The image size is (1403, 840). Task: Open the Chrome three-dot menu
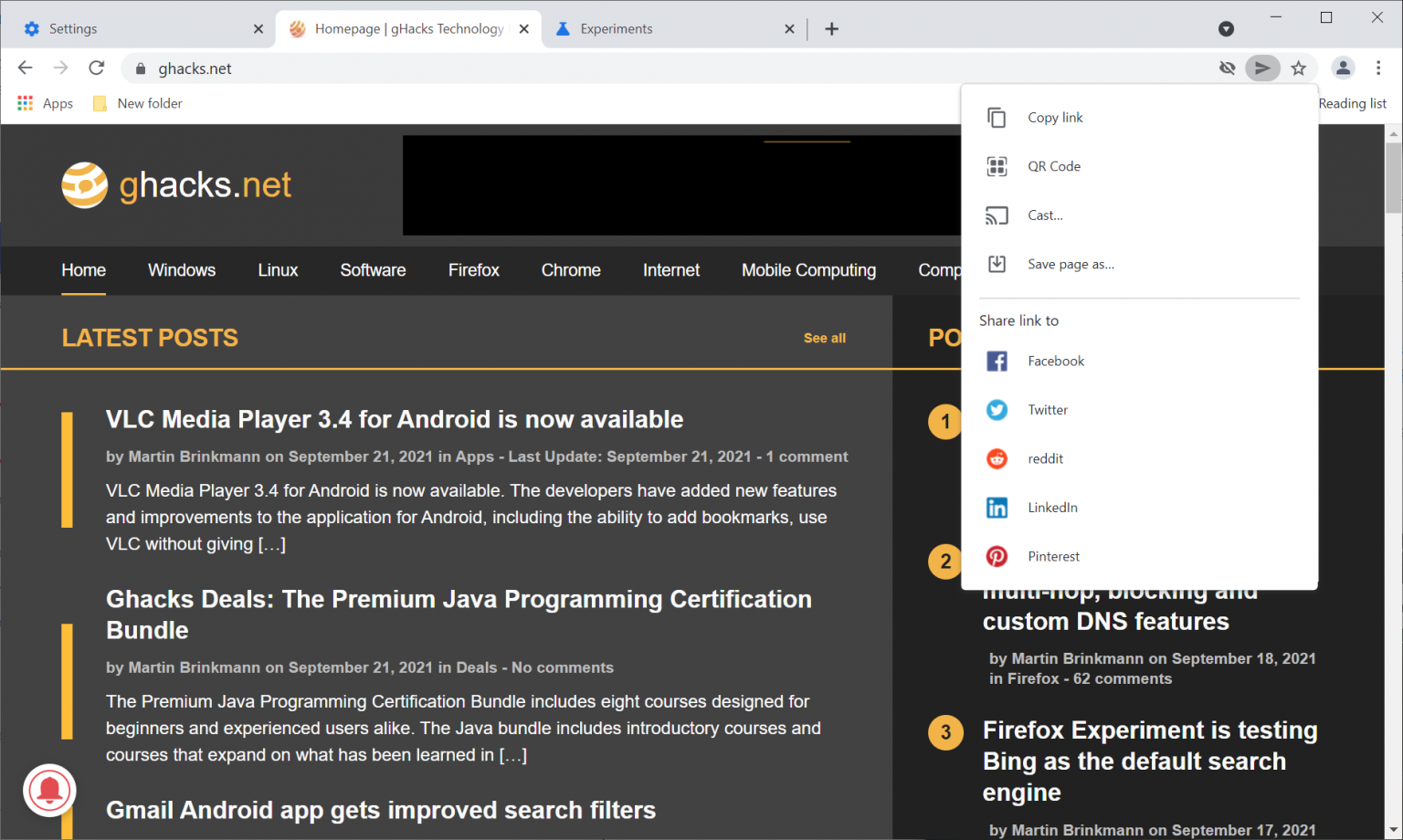pos(1378,68)
